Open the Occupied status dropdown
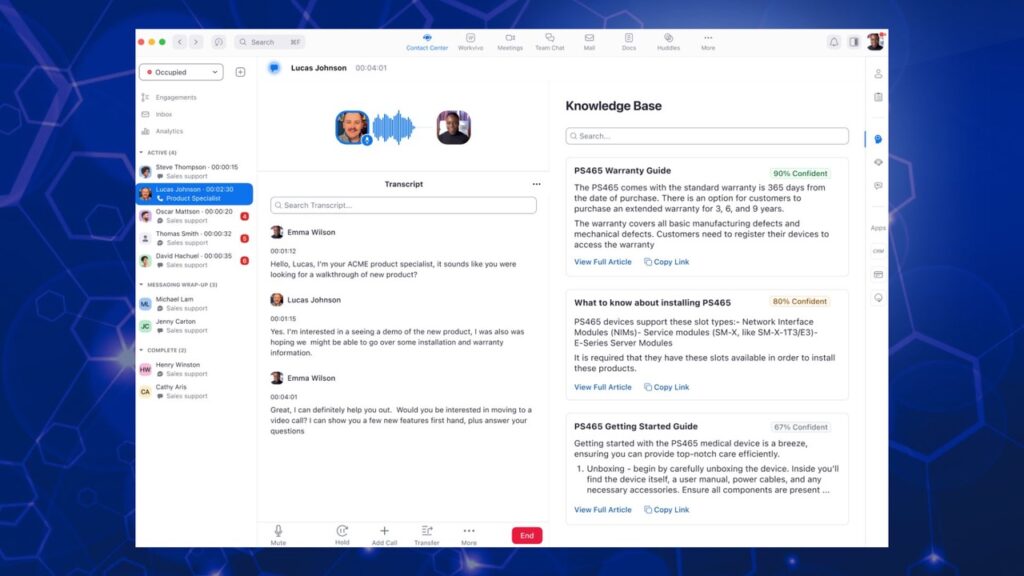Image resolution: width=1024 pixels, height=576 pixels. click(181, 72)
